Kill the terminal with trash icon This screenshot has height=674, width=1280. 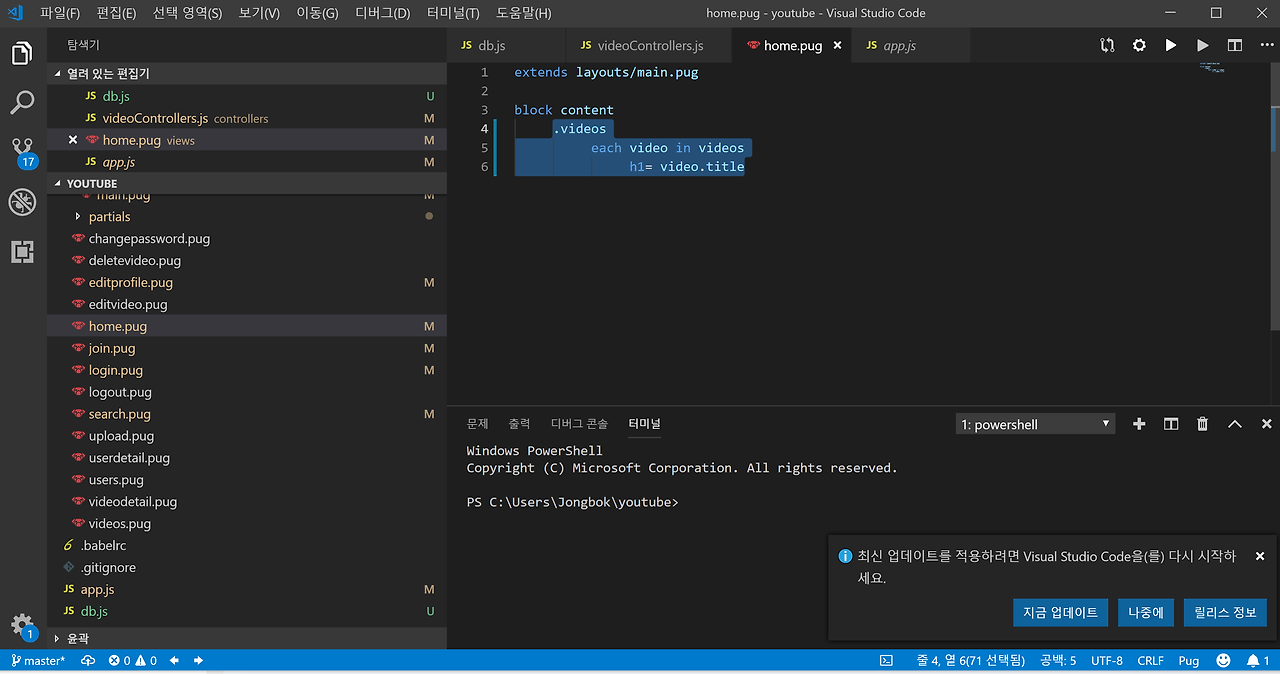1203,424
